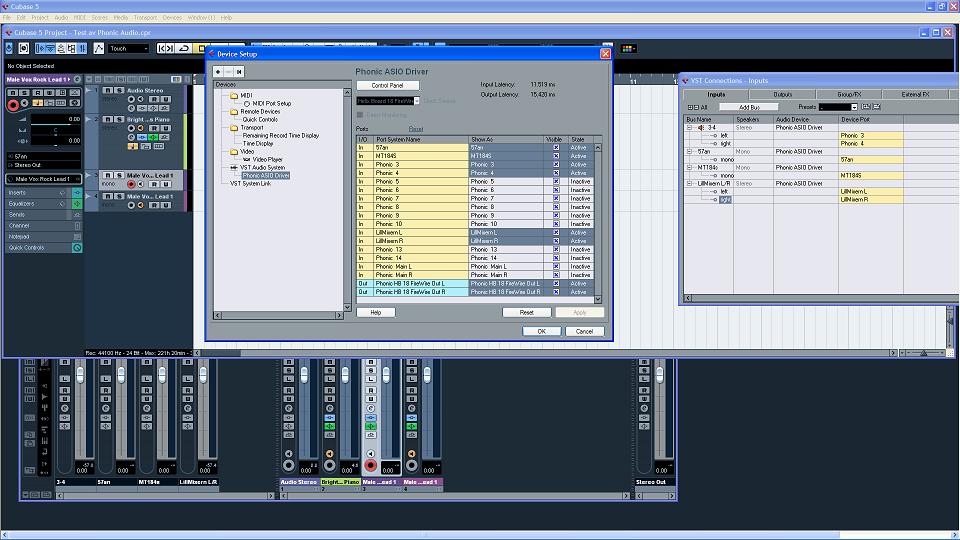This screenshot has height=540, width=960.
Task: Switch to Group/FX tab in VST Connections
Action: (849, 94)
